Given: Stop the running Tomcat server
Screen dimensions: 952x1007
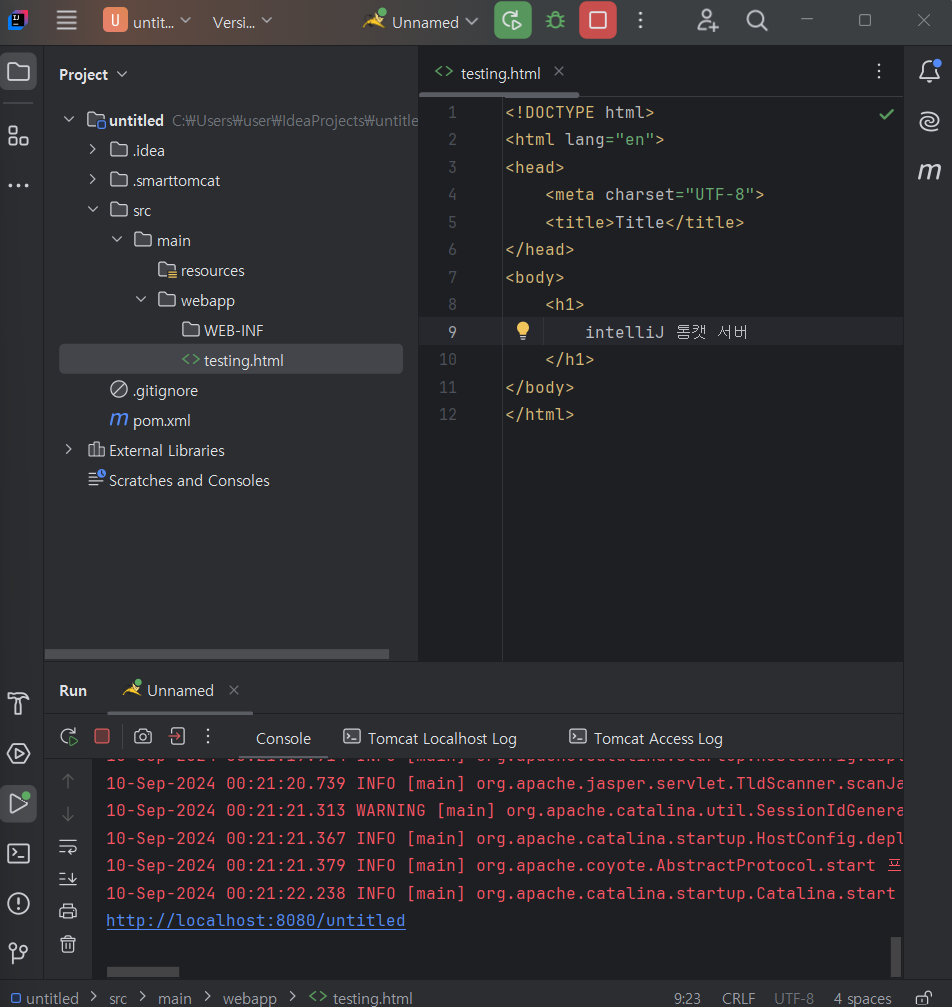Looking at the screenshot, I should pyautogui.click(x=597, y=21).
